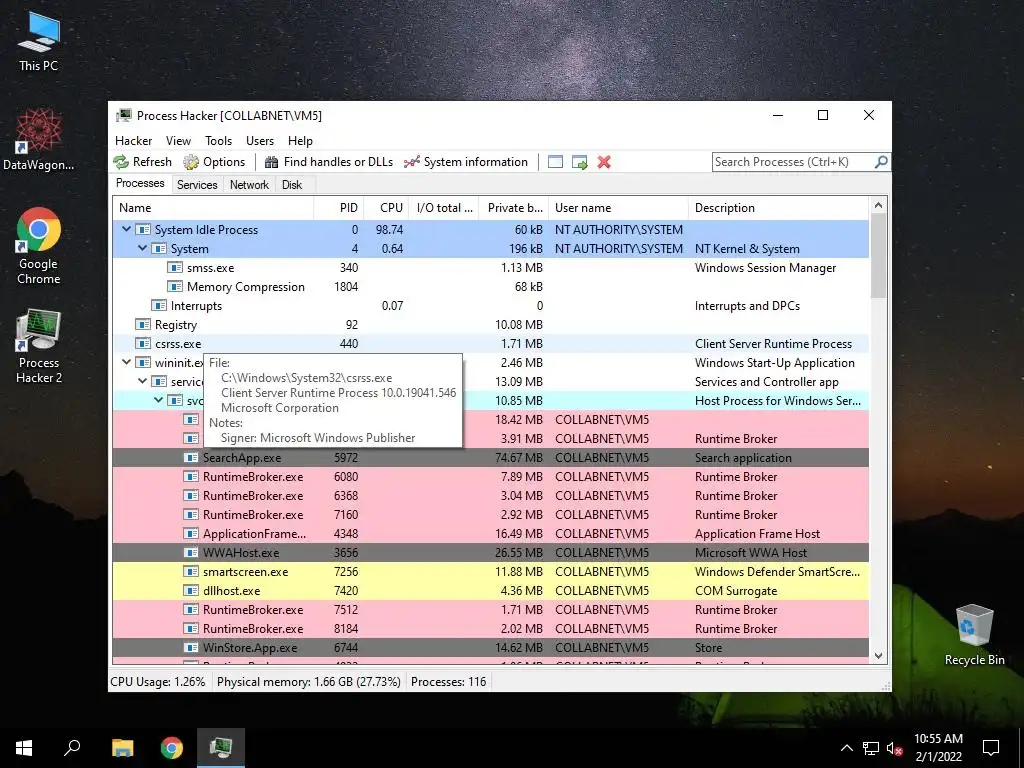This screenshot has height=768, width=1024.
Task: Click the 'Search application' description cell
Action: 743,457
